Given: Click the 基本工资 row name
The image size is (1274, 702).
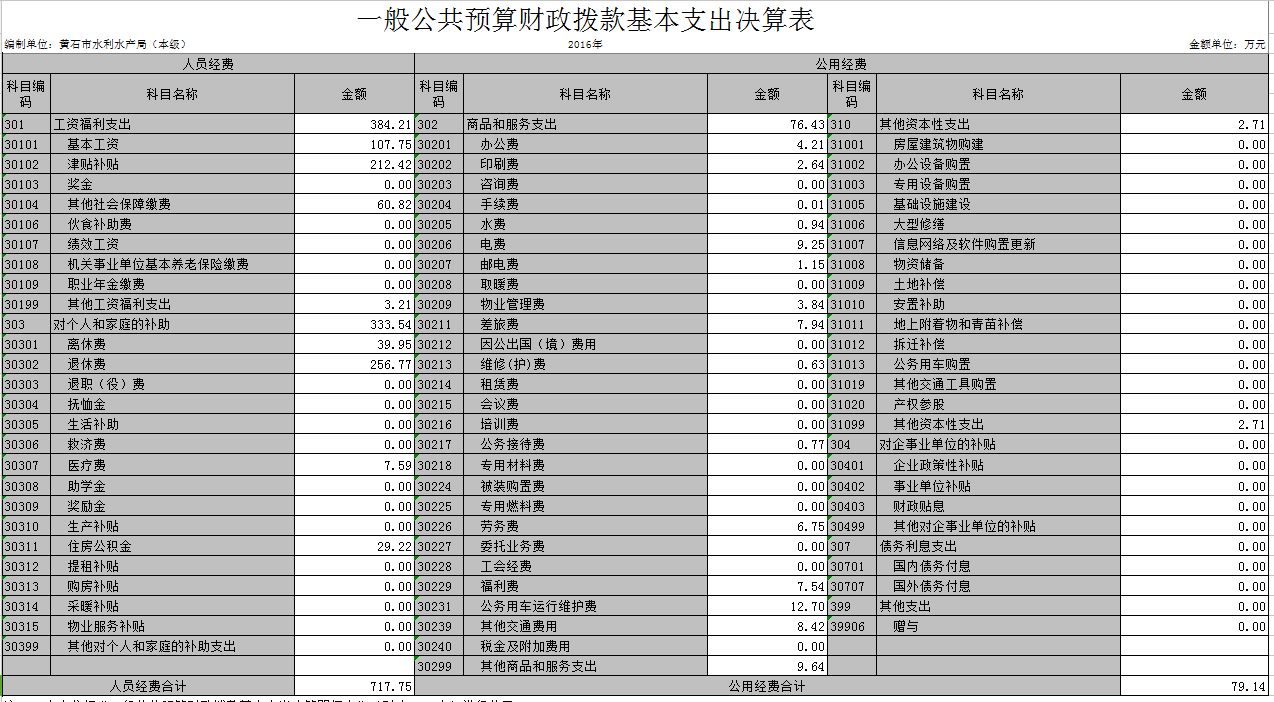Looking at the screenshot, I should click(x=173, y=145).
